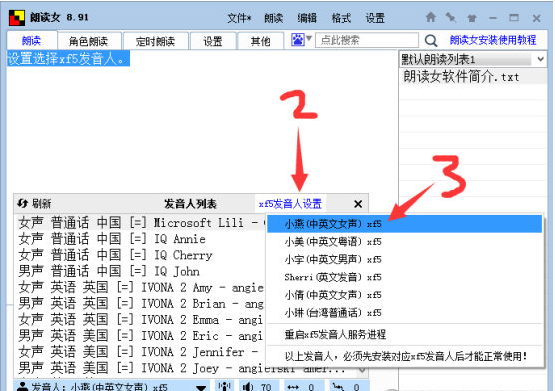Click the 朗读女 app logo icon
Viewport: 555px width, 391px height.
17,18
